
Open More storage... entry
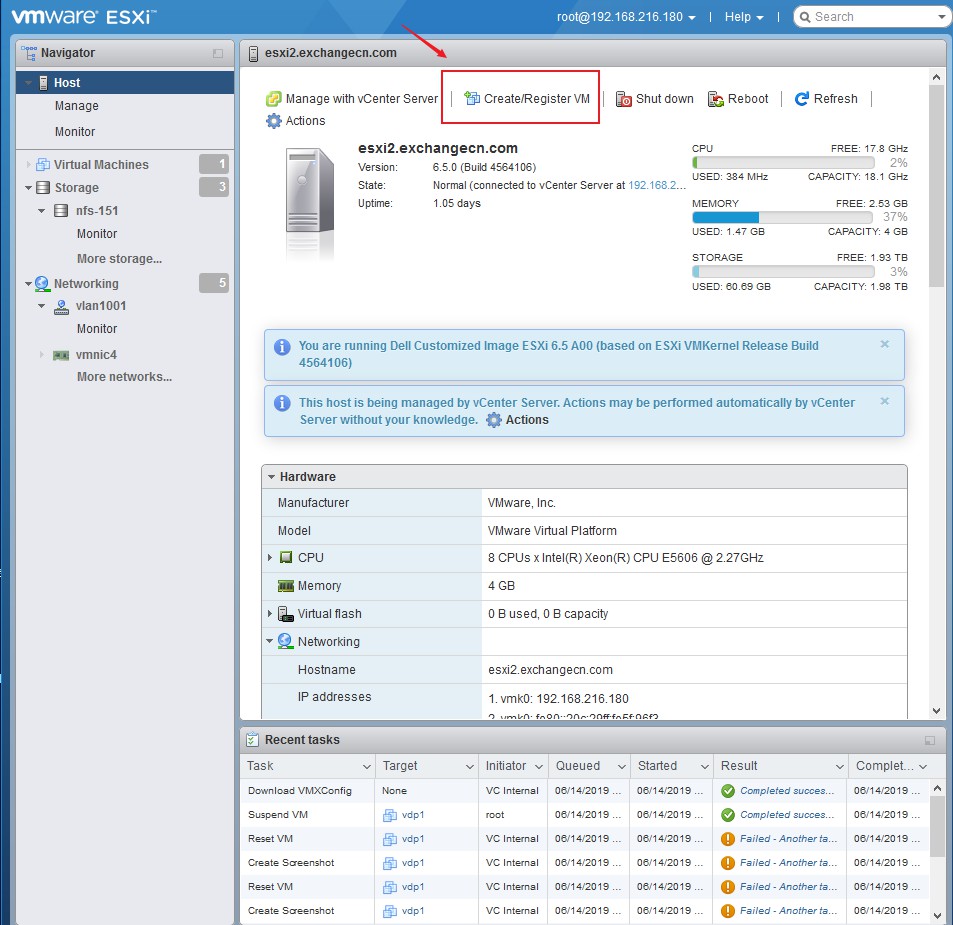pos(119,259)
